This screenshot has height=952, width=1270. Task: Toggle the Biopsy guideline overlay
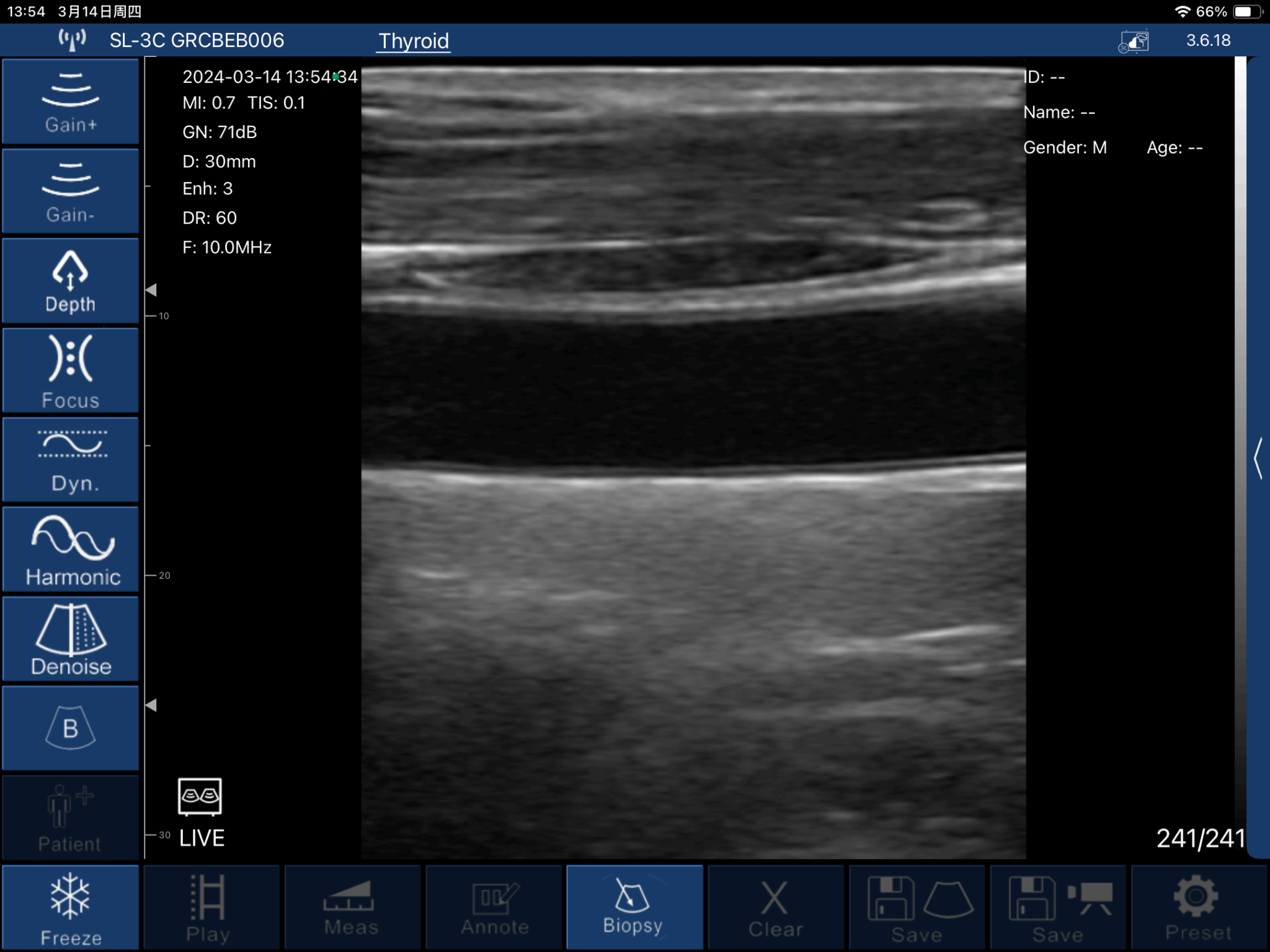[x=634, y=907]
